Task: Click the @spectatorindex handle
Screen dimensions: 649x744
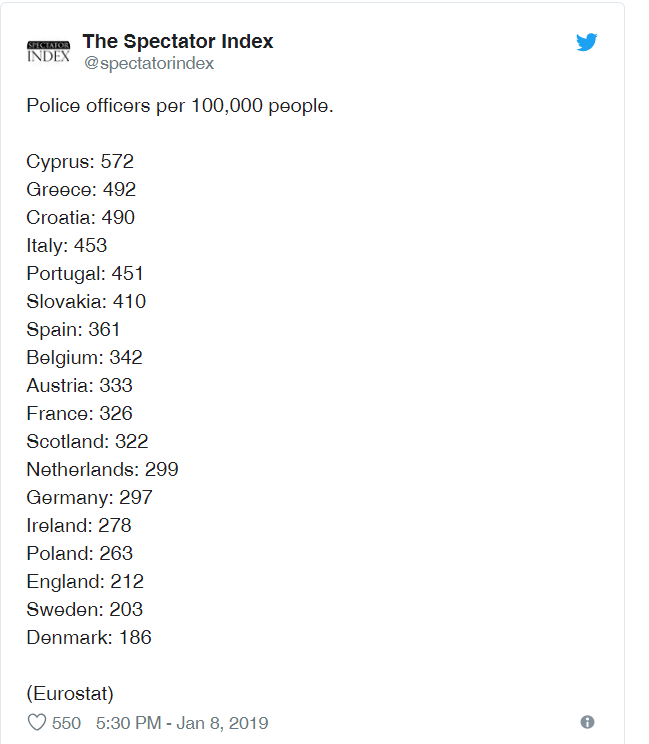Action: click(148, 63)
